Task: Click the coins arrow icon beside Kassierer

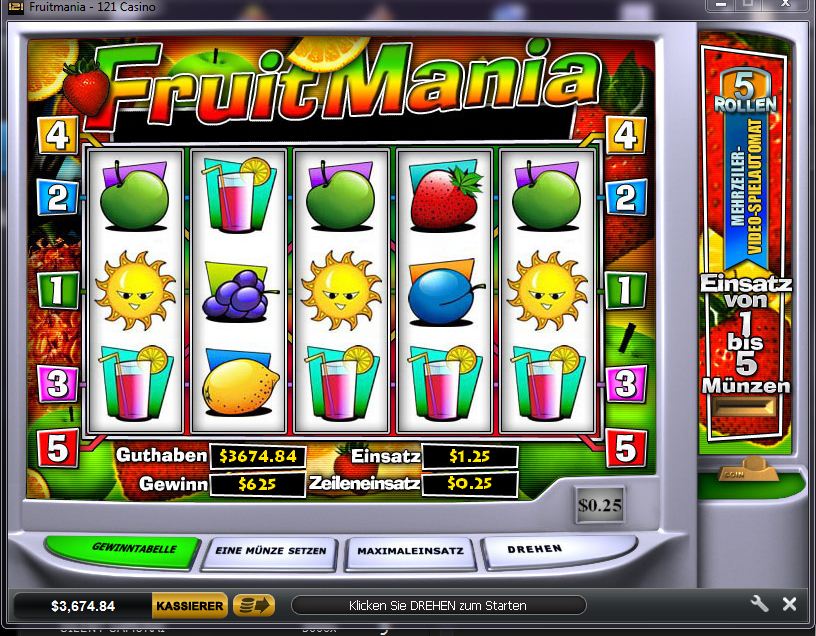Action: click(253, 605)
